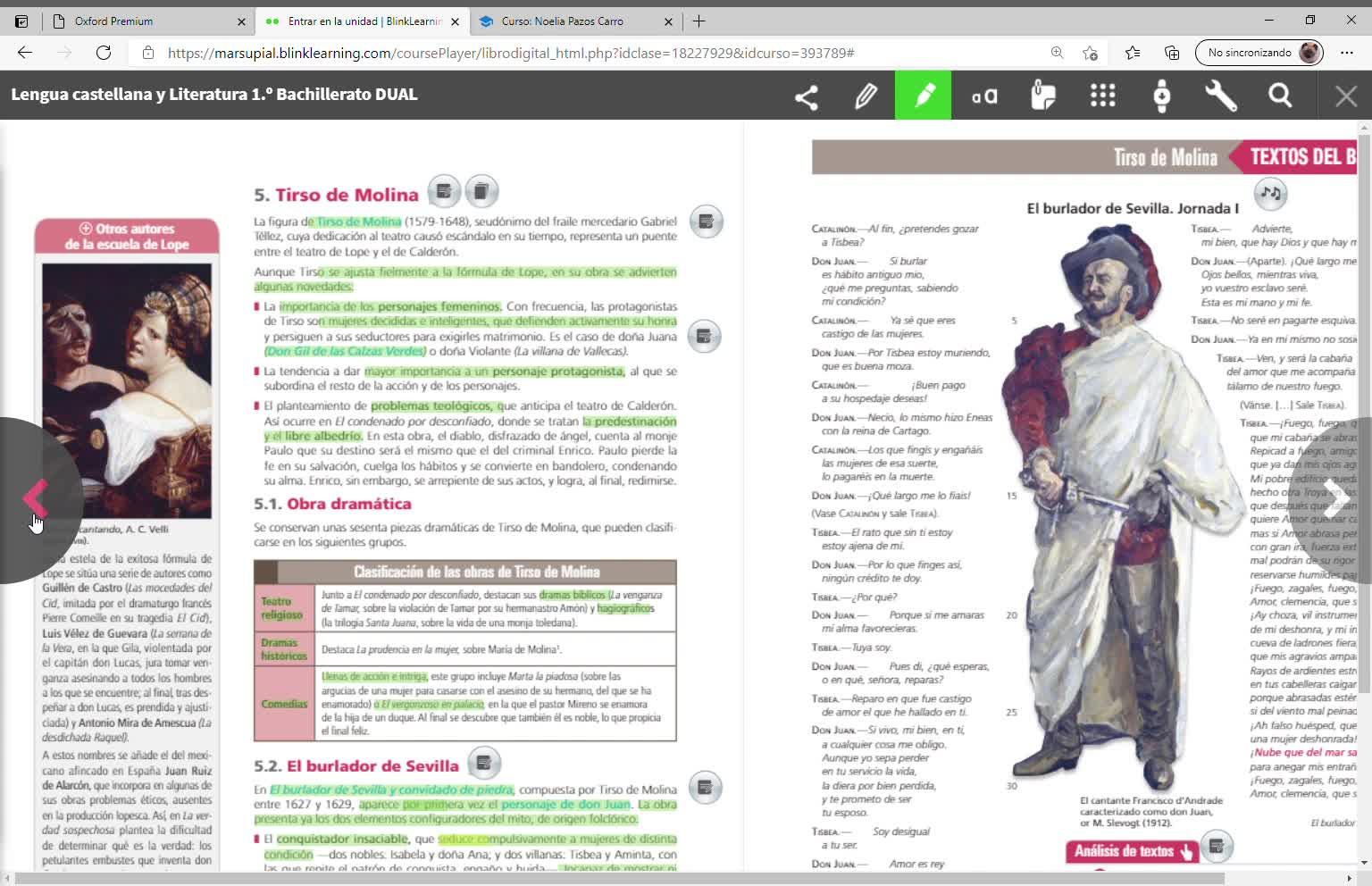This screenshot has height=886, width=1372.
Task: Open the browser favorites list
Action: click(1133, 53)
